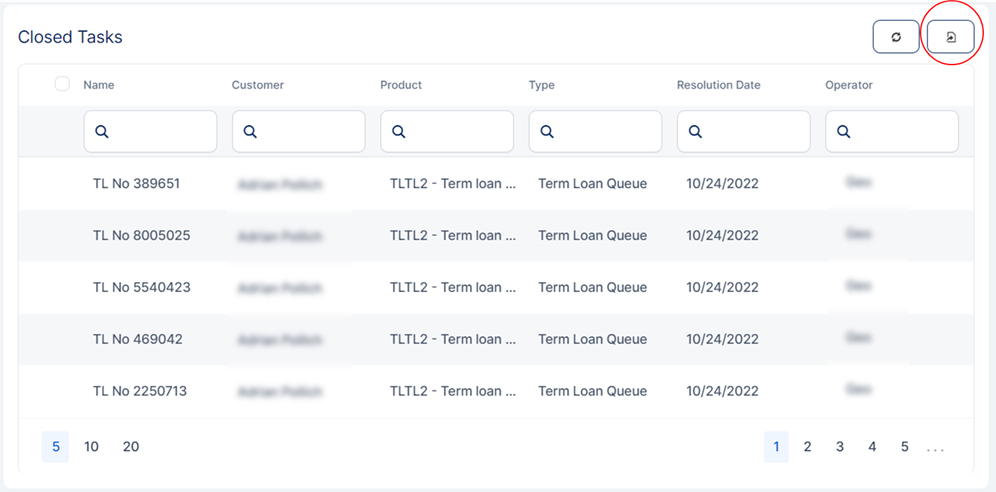Click the refresh icon button

(x=895, y=37)
